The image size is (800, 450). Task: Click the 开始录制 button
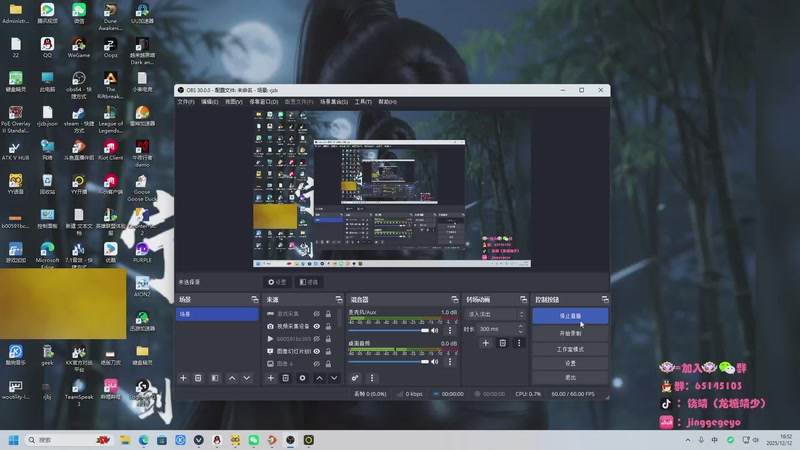[570, 333]
